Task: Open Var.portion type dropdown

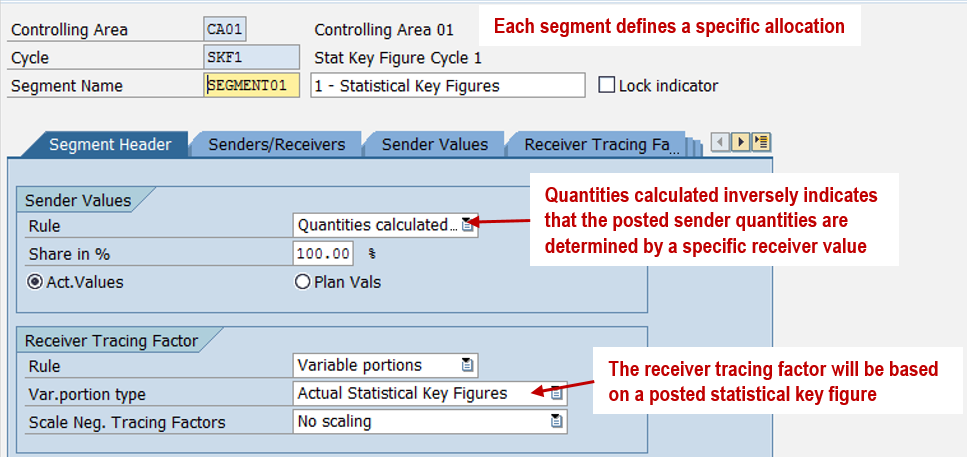Action: (557, 393)
